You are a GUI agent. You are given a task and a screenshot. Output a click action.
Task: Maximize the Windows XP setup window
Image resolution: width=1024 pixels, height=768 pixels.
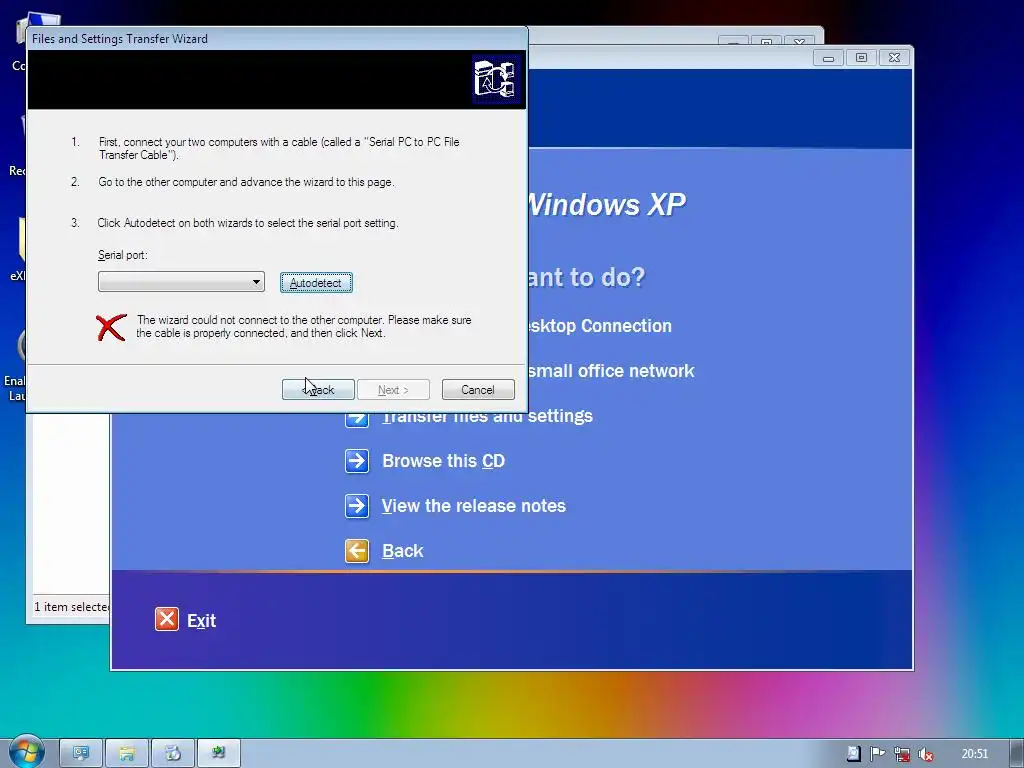click(x=861, y=58)
